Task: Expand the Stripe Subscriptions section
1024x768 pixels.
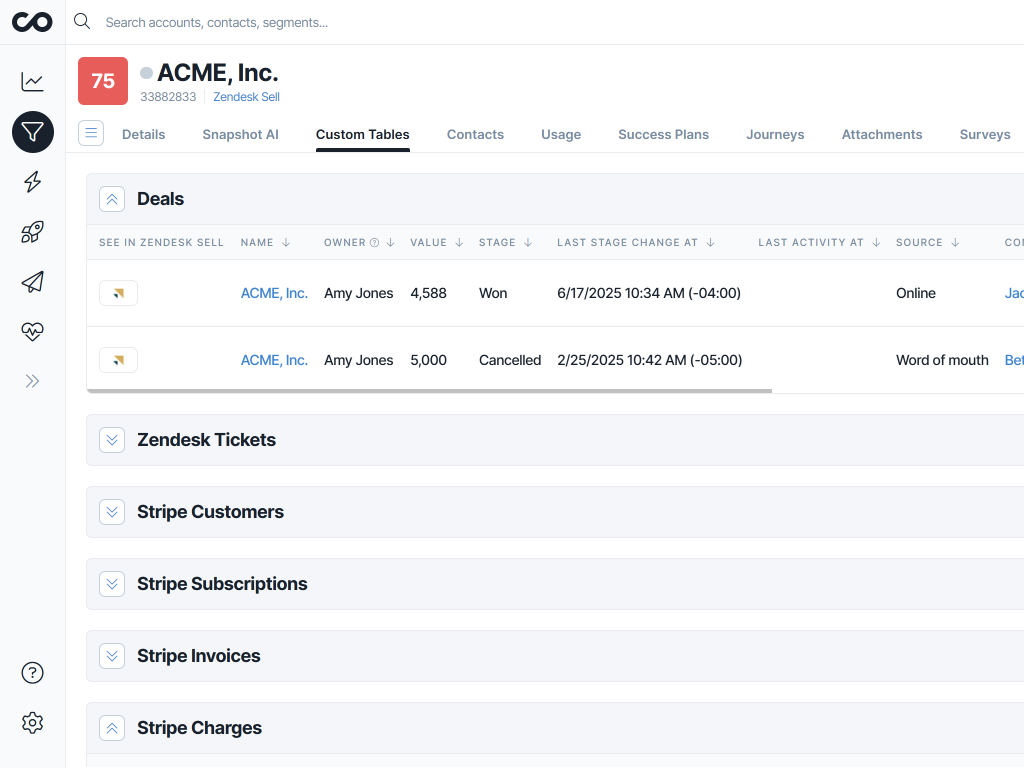Action: pos(111,583)
